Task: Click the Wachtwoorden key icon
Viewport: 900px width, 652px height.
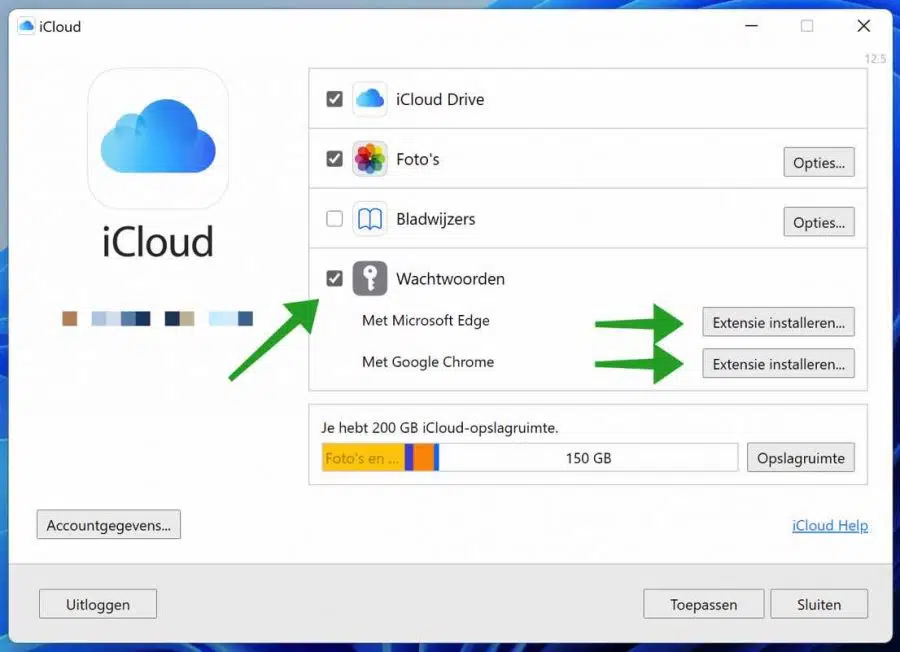Action: (370, 278)
